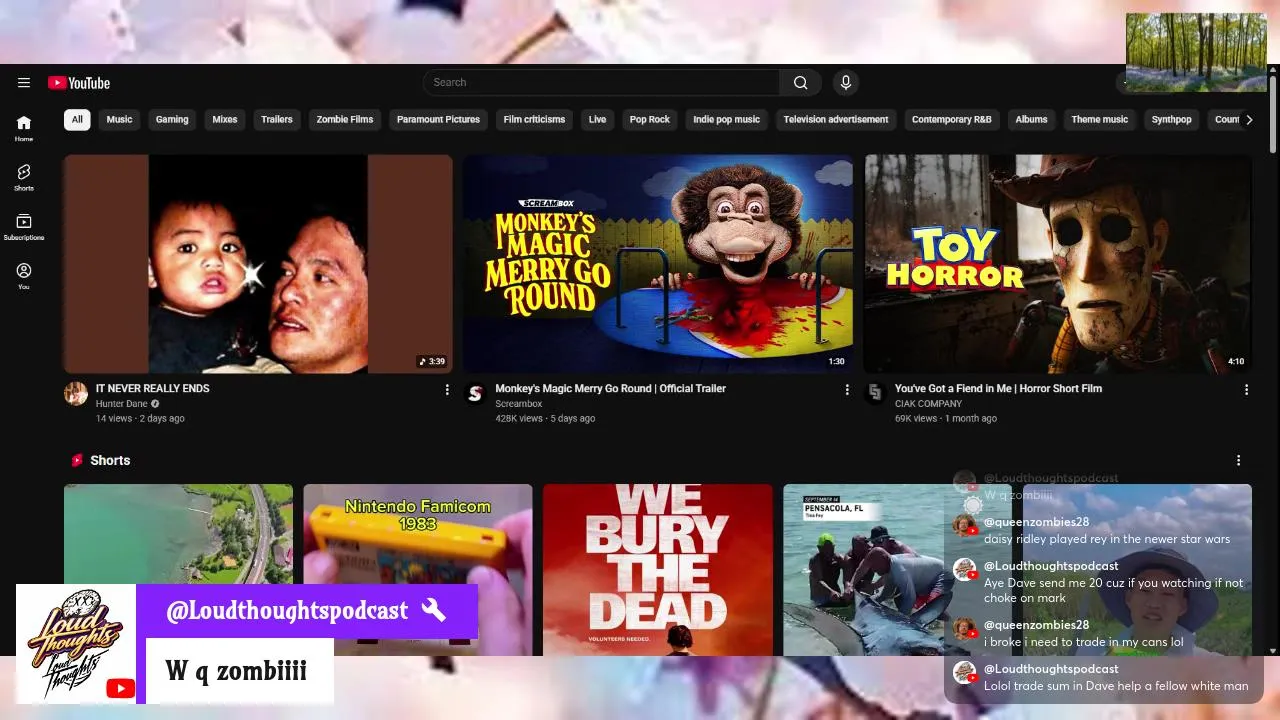The width and height of the screenshot is (1280, 720).
Task: Open the YouTube hamburger guide menu
Action: [24, 83]
